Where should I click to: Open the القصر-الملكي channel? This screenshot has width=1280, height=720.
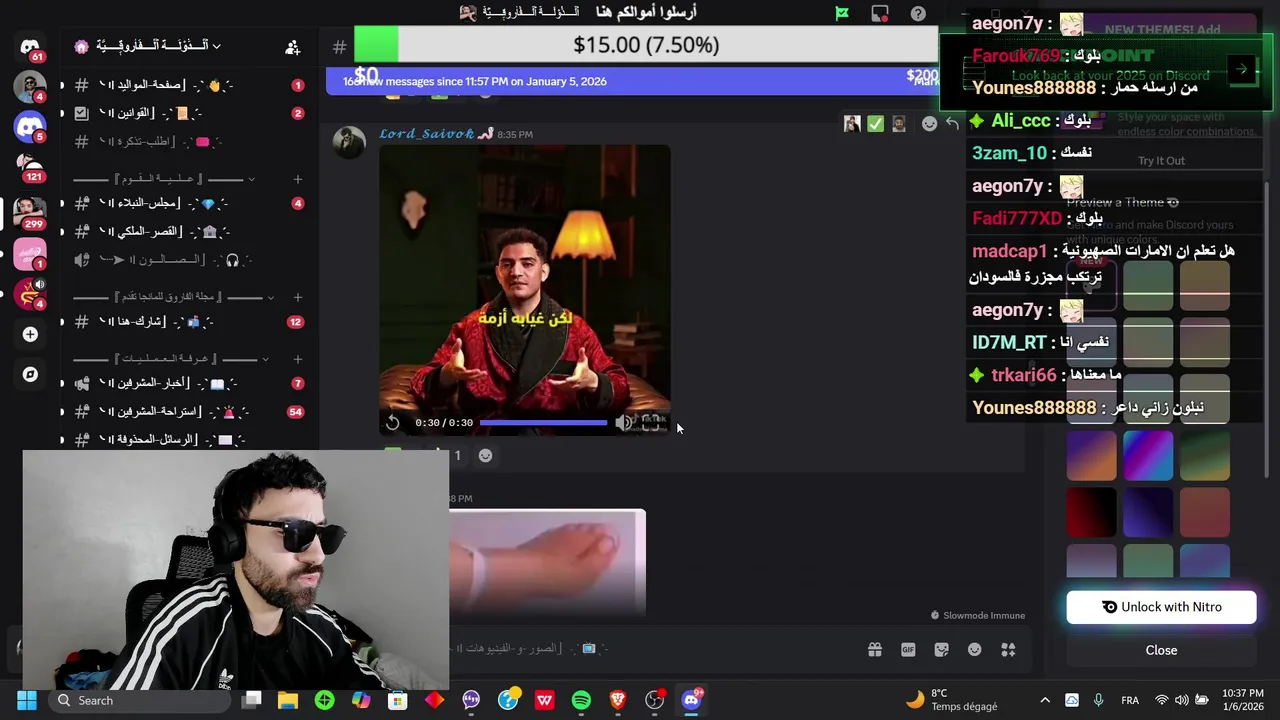[x=188, y=231]
